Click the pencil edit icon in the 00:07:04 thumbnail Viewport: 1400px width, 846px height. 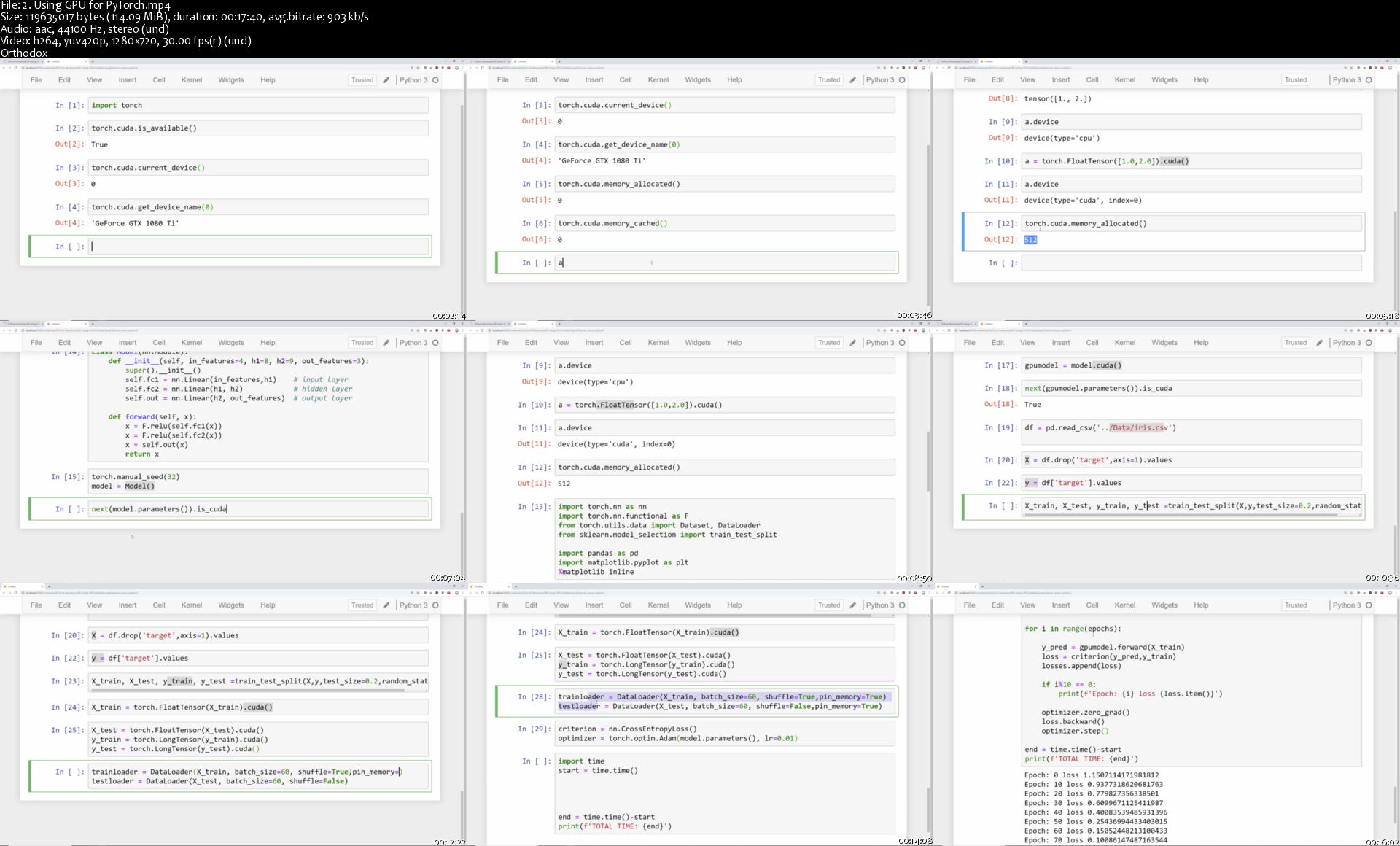pyautogui.click(x=386, y=343)
